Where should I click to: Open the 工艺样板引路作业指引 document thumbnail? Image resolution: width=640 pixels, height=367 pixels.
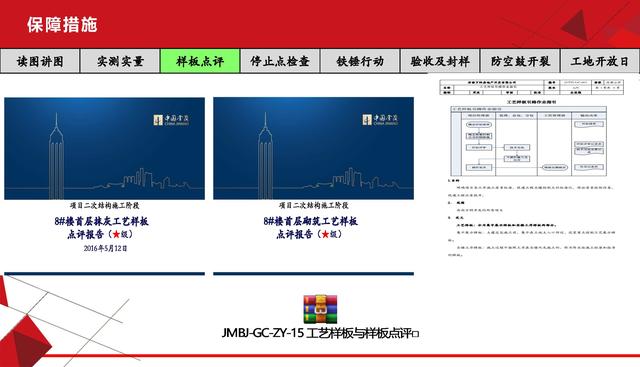tap(531, 168)
